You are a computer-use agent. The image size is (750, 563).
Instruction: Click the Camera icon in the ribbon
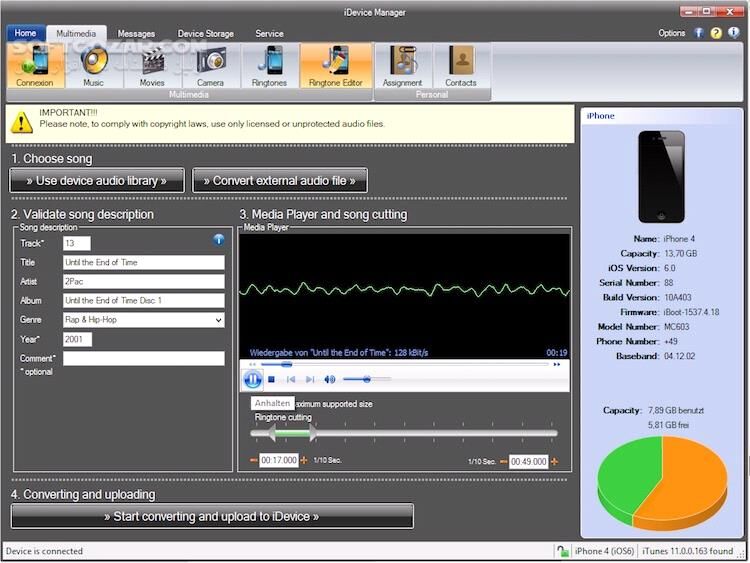click(210, 66)
